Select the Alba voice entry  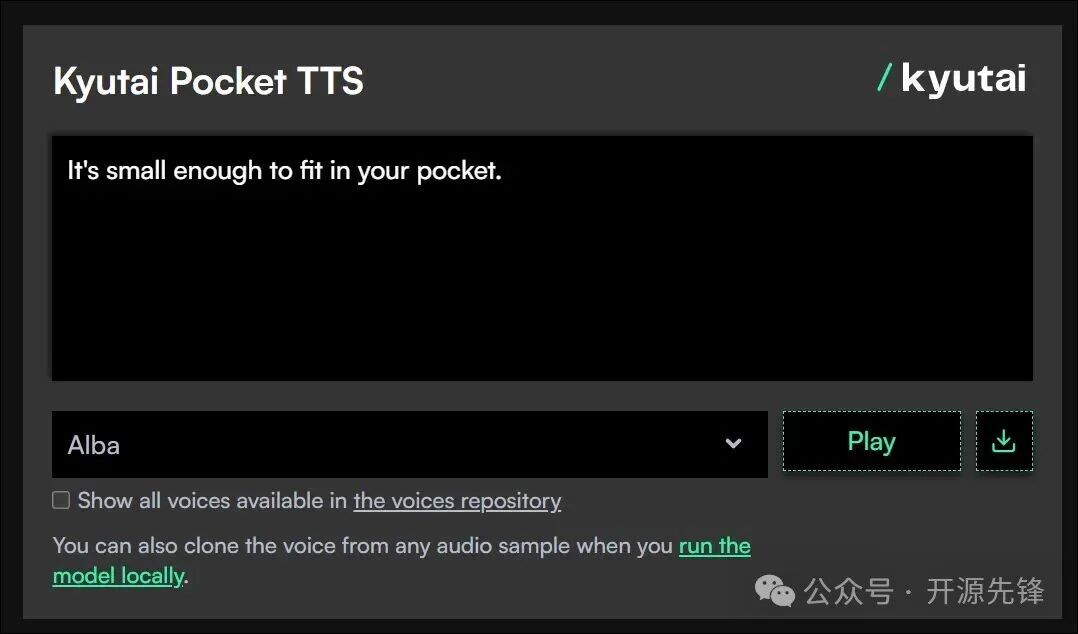click(x=93, y=445)
